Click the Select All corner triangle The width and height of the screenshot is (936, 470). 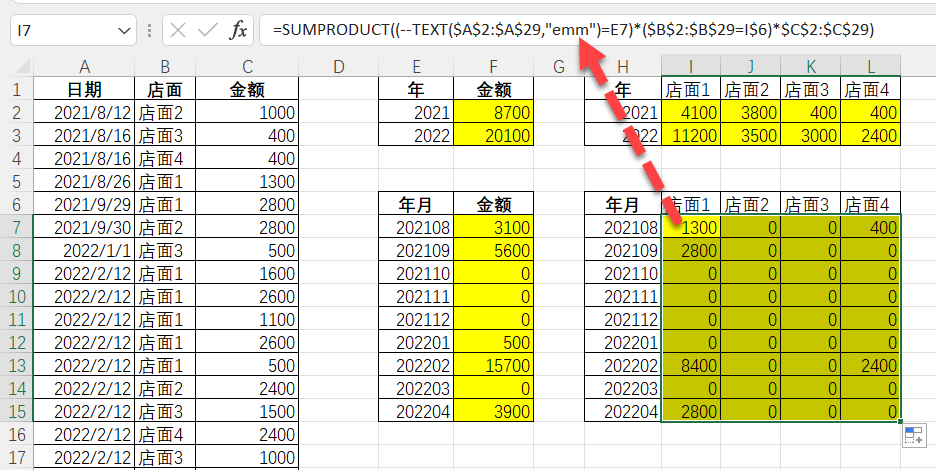tap(22, 66)
